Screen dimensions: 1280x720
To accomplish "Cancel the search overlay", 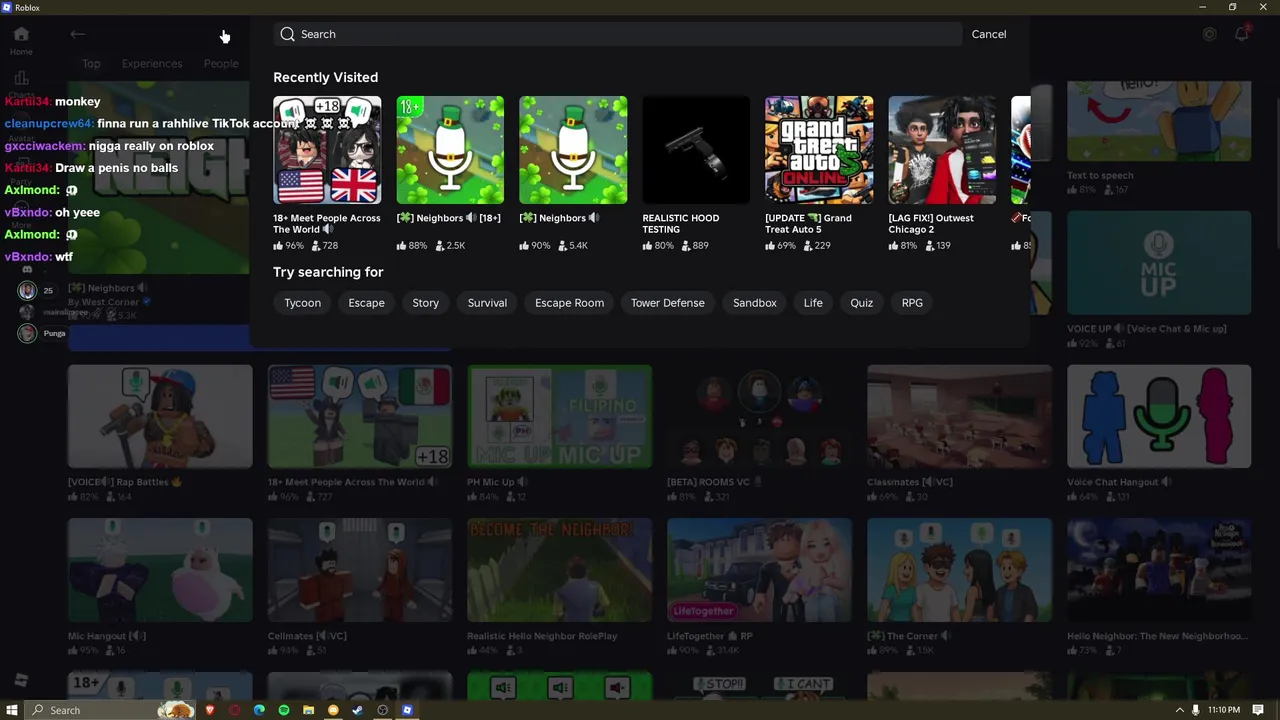I will coord(989,34).
